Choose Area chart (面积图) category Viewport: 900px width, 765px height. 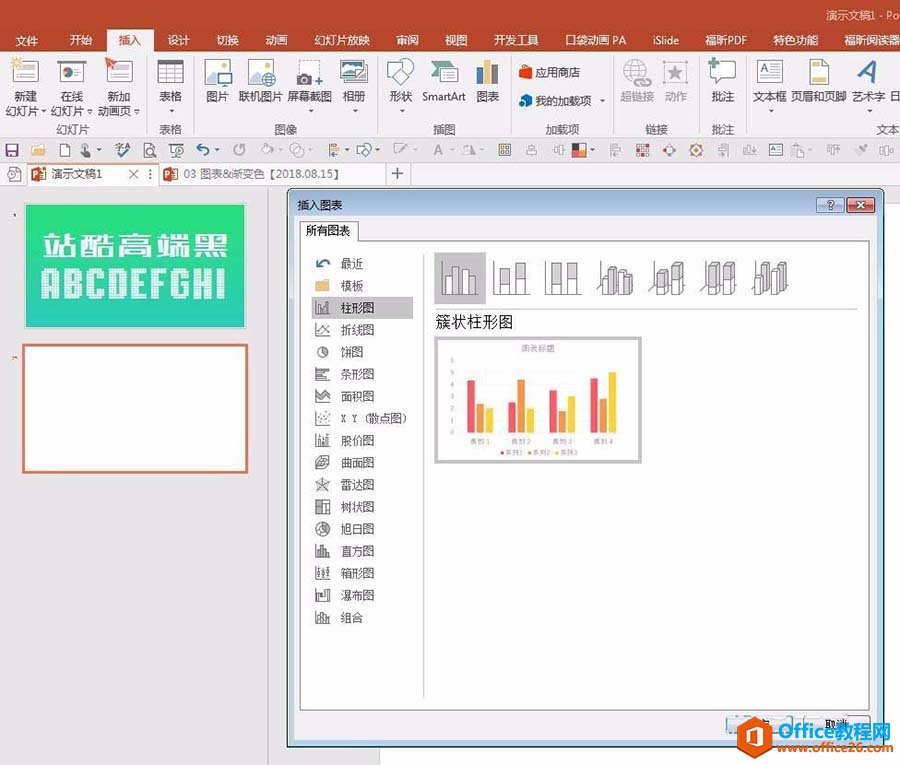362,396
